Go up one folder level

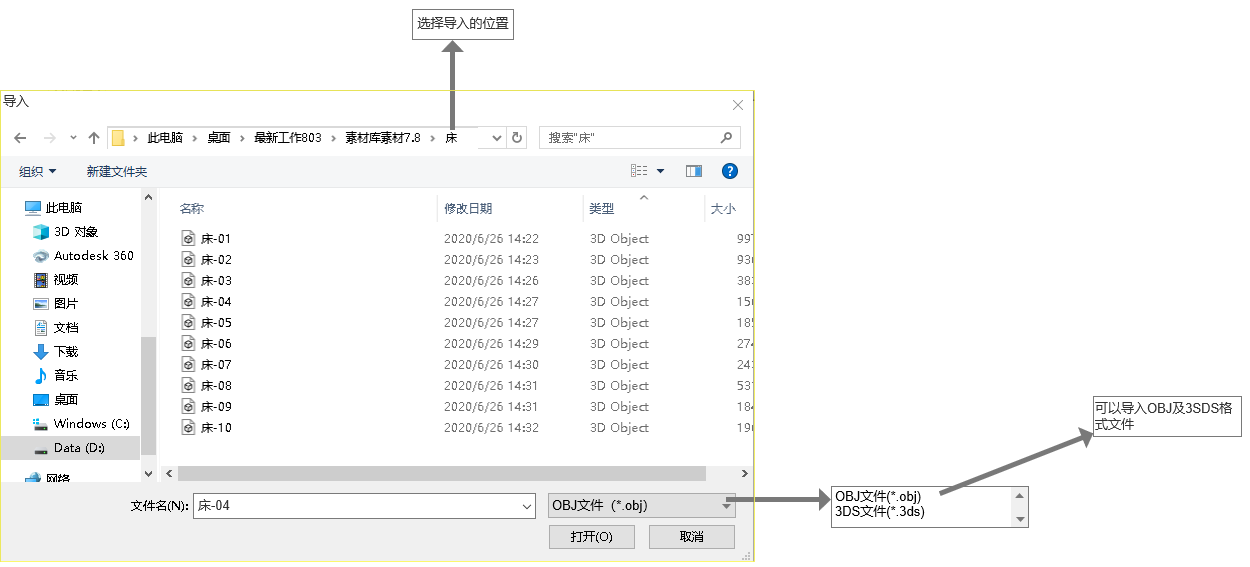[x=94, y=138]
